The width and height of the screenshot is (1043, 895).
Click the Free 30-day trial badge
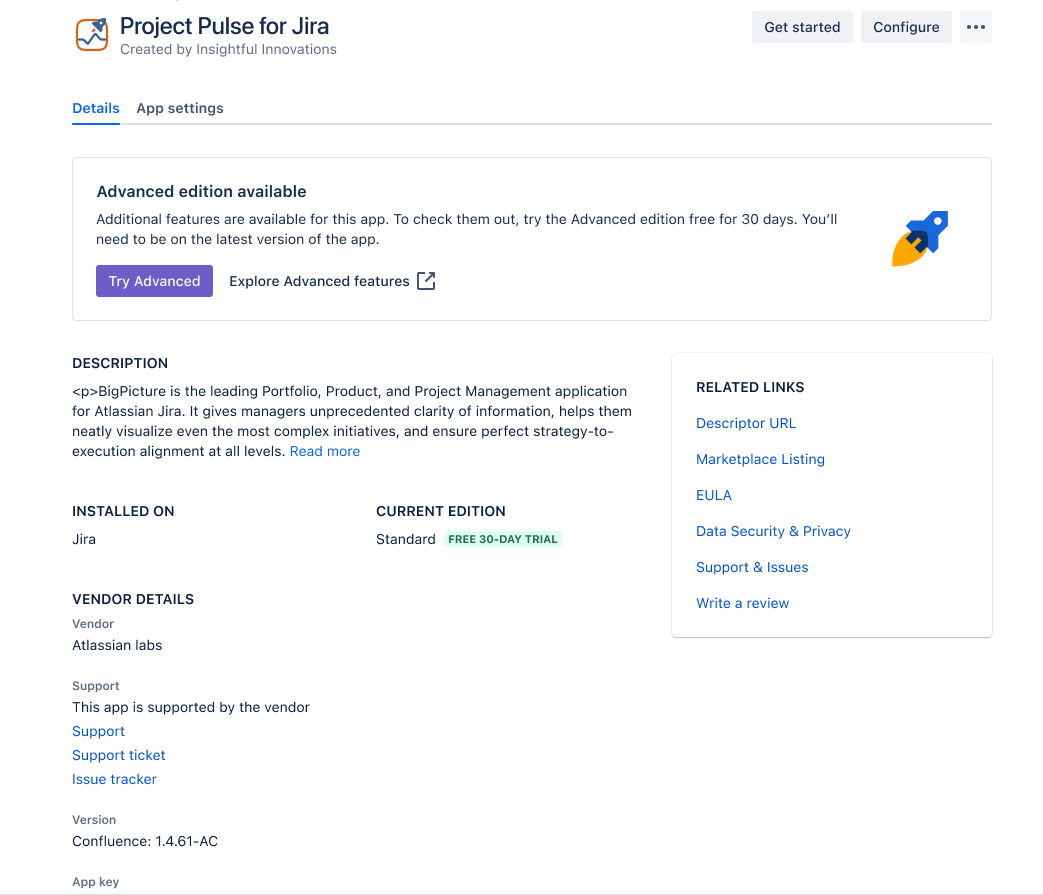503,539
